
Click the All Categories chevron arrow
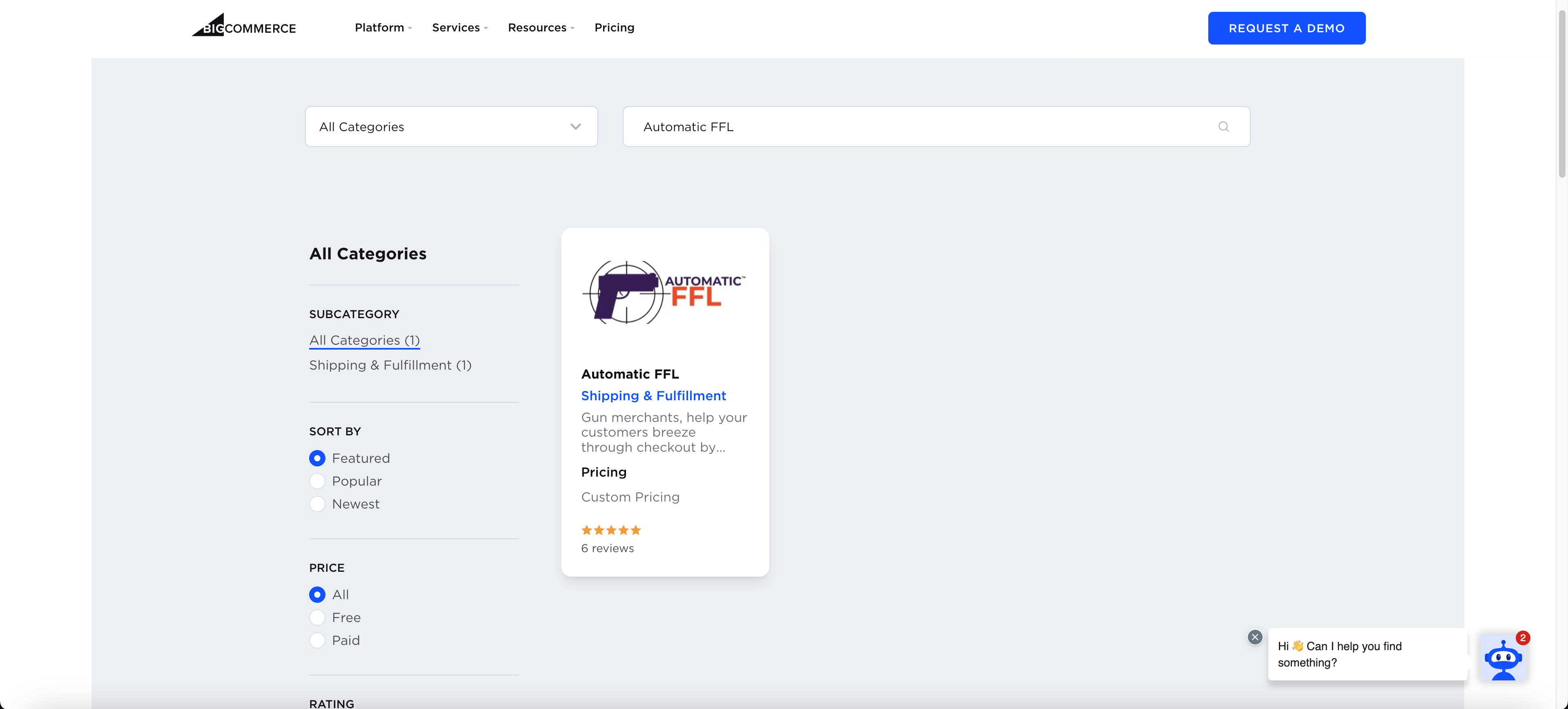click(x=575, y=127)
